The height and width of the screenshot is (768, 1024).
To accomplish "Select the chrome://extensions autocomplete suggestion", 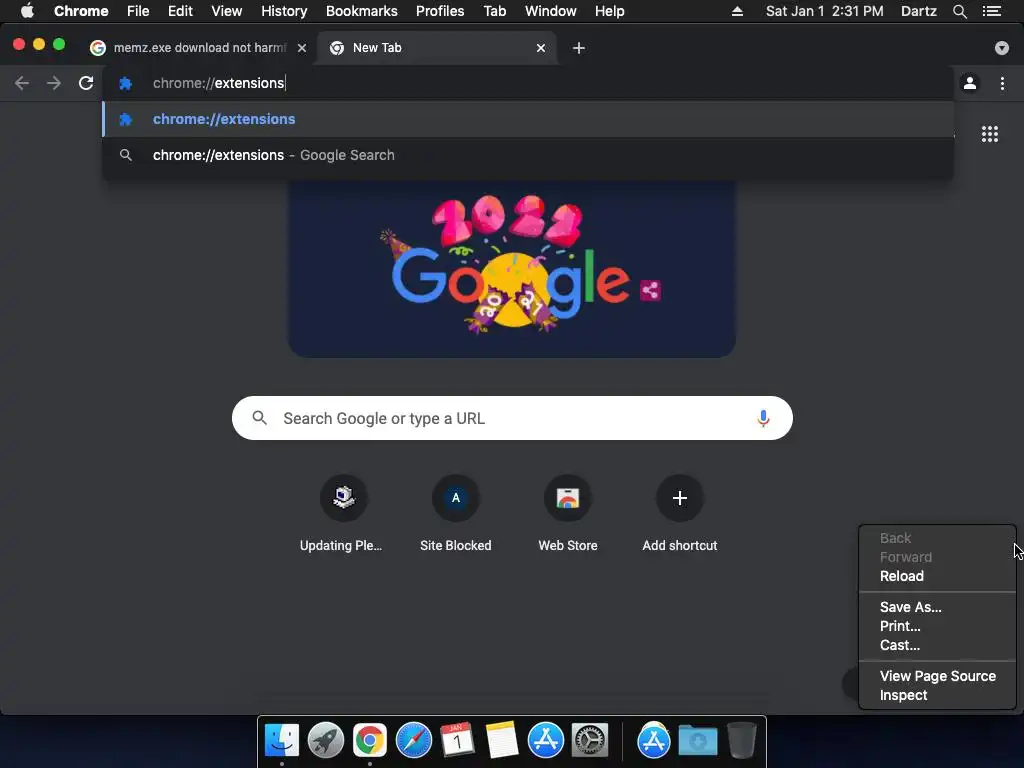I will [528, 119].
